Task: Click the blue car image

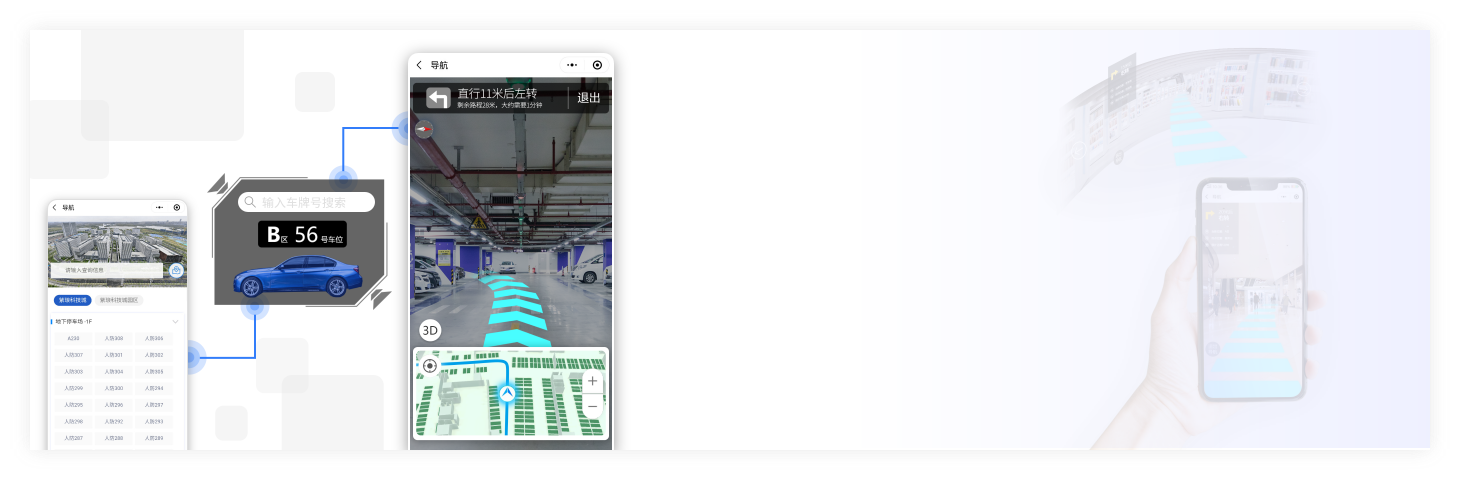Action: pos(296,276)
